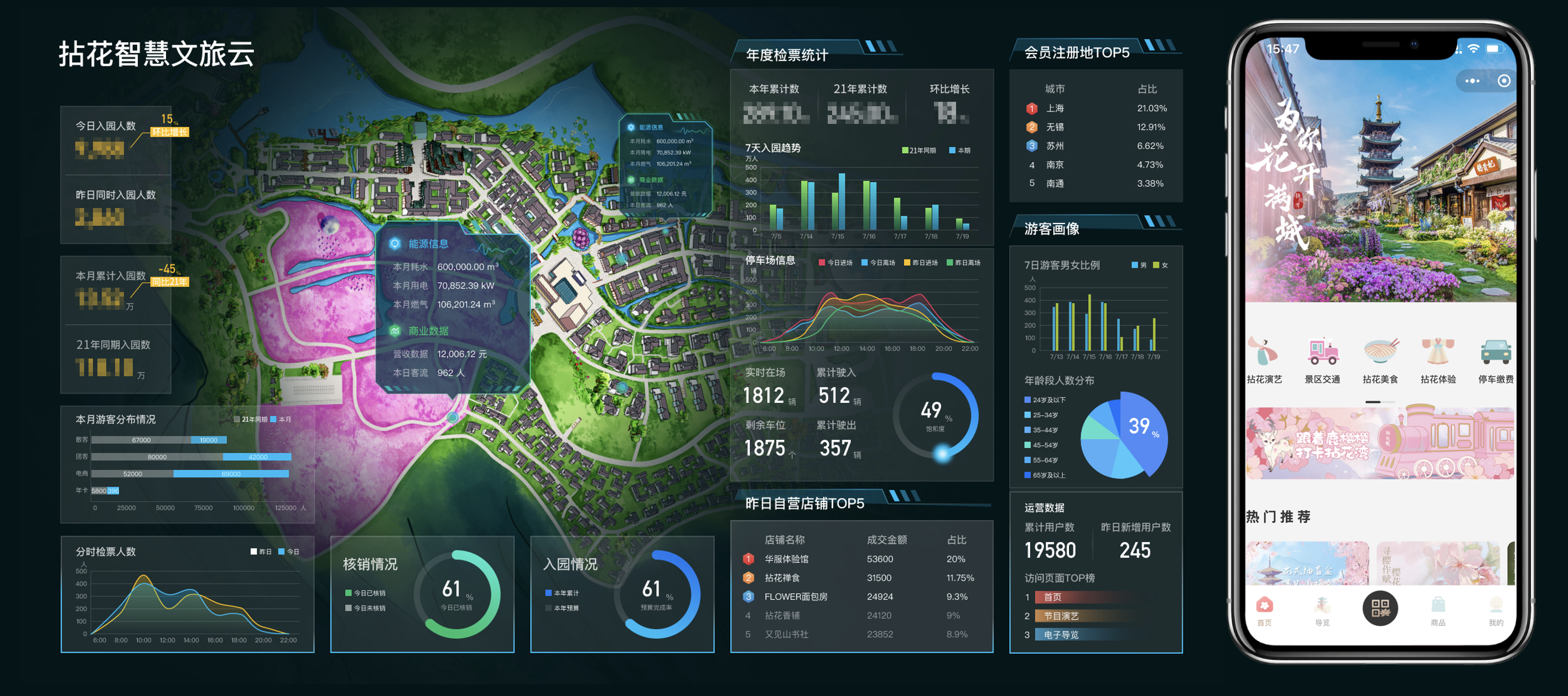Select 南京 row in member city list
Viewport: 1568px width, 696px height.
(1096, 165)
